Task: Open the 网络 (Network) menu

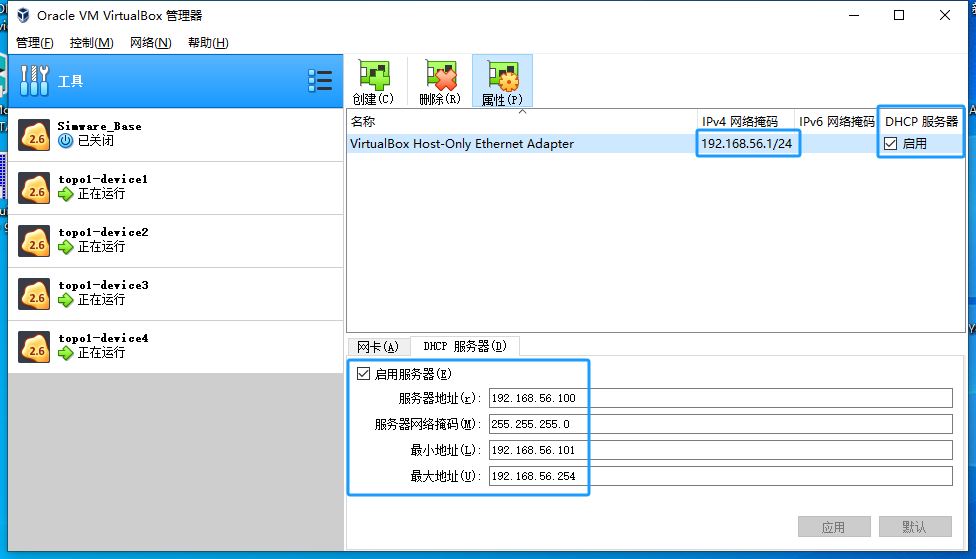Action: tap(151, 43)
